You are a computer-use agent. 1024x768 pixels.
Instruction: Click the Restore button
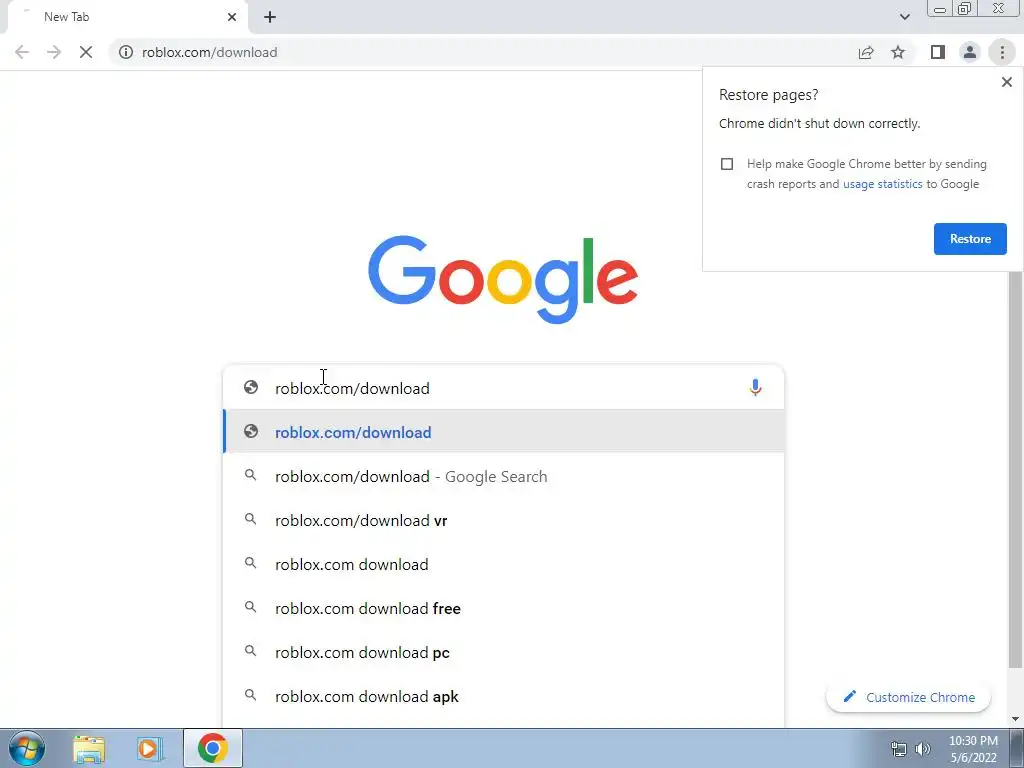pos(970,239)
